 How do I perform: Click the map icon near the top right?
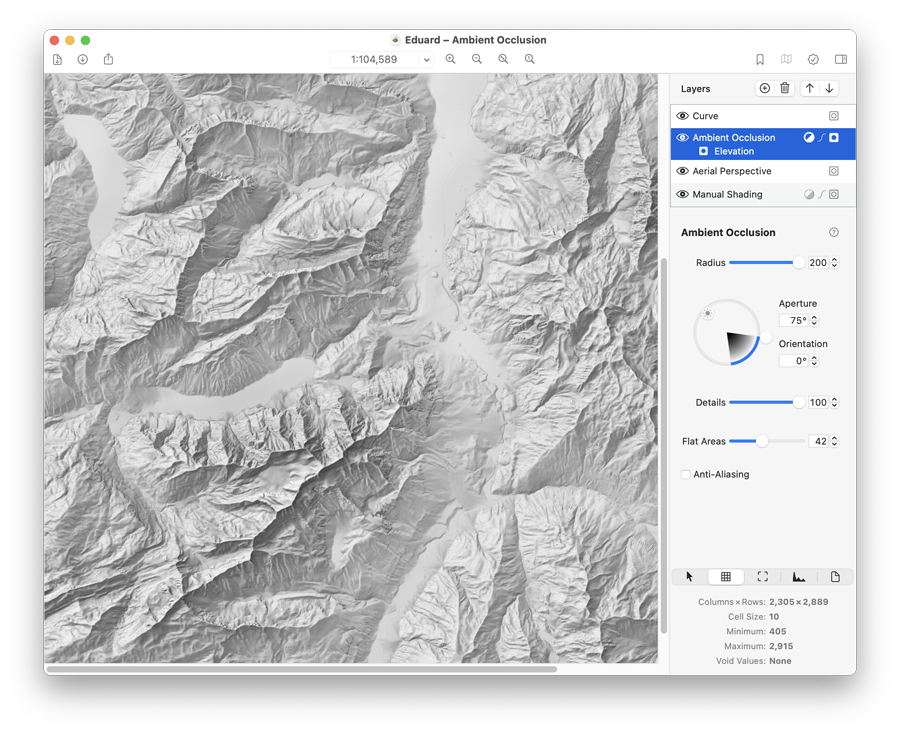[x=786, y=59]
